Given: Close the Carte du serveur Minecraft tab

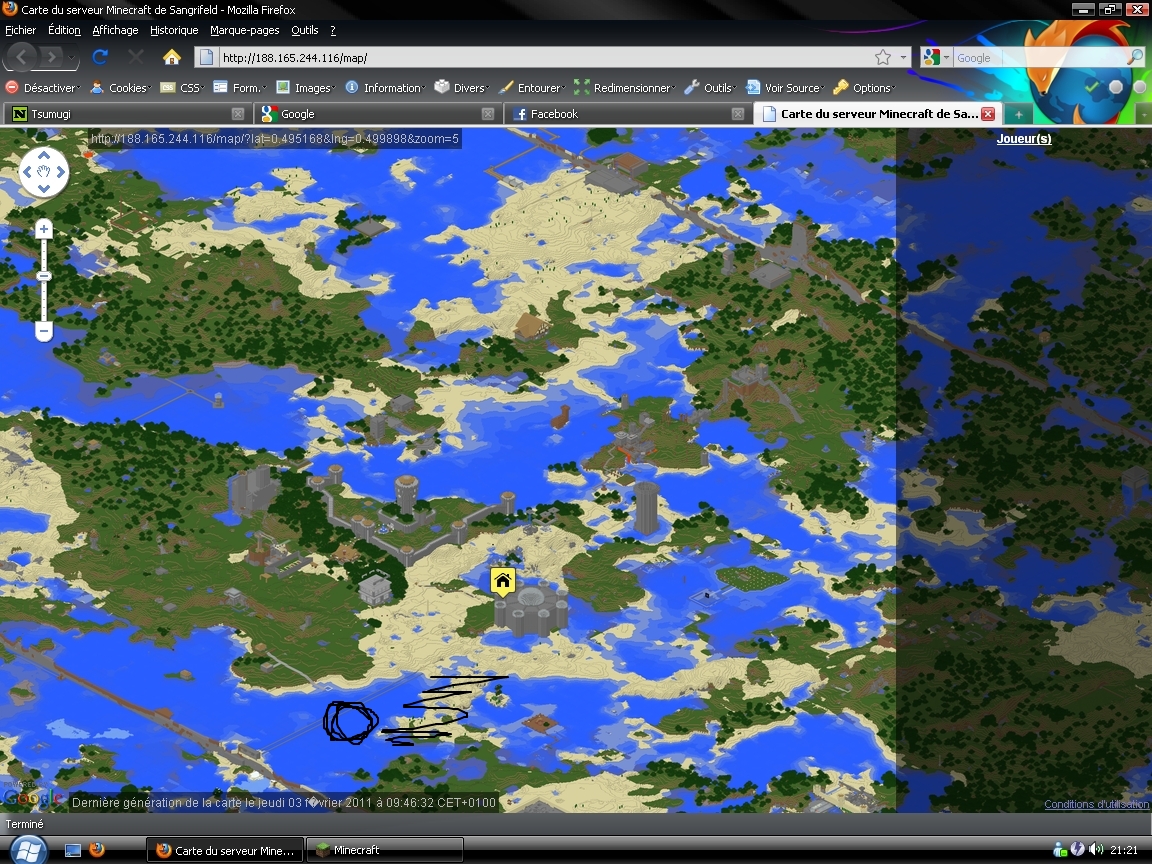Looking at the screenshot, I should (x=988, y=114).
